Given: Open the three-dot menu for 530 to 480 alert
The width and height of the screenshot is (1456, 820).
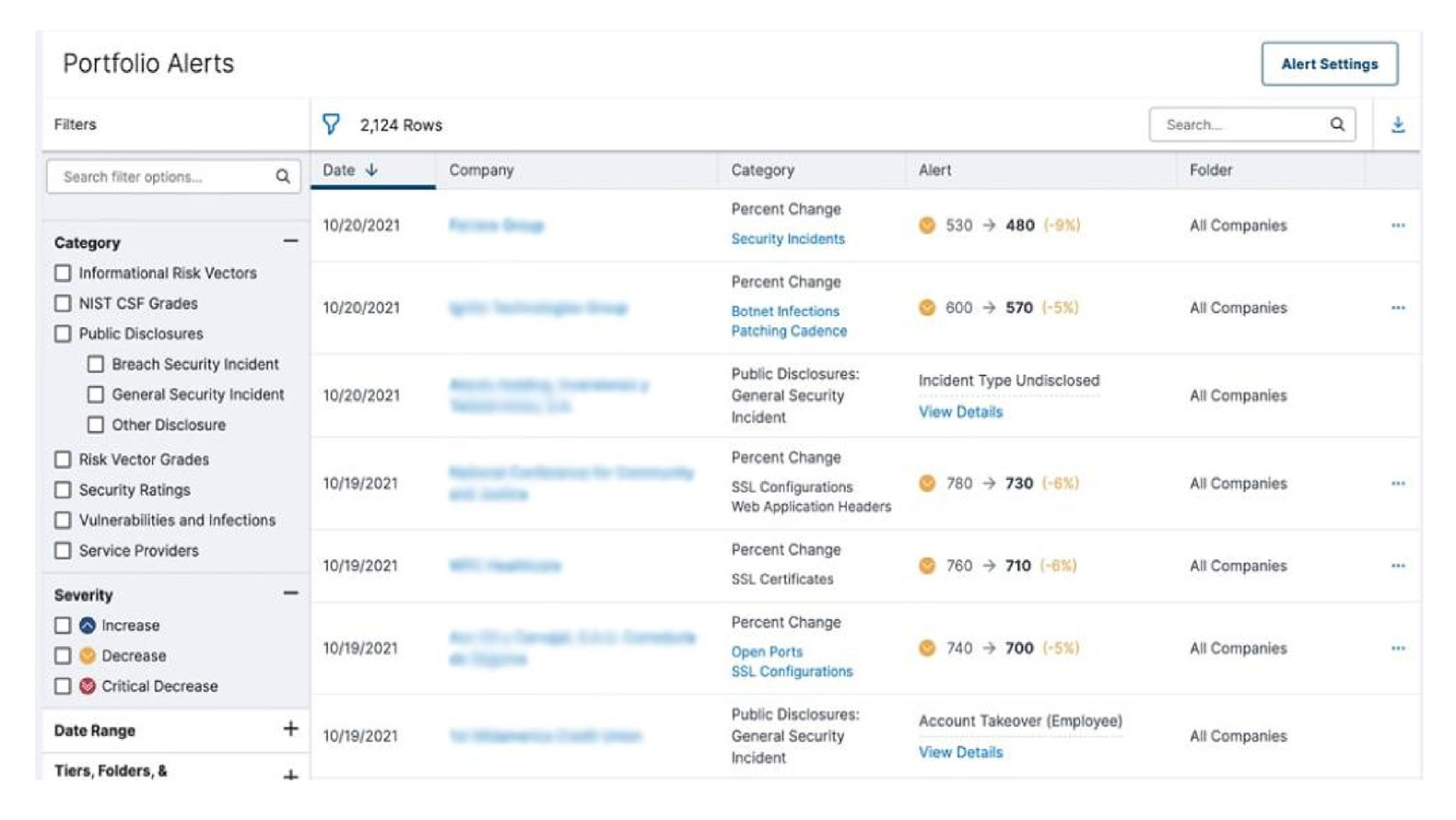Looking at the screenshot, I should tap(1397, 226).
